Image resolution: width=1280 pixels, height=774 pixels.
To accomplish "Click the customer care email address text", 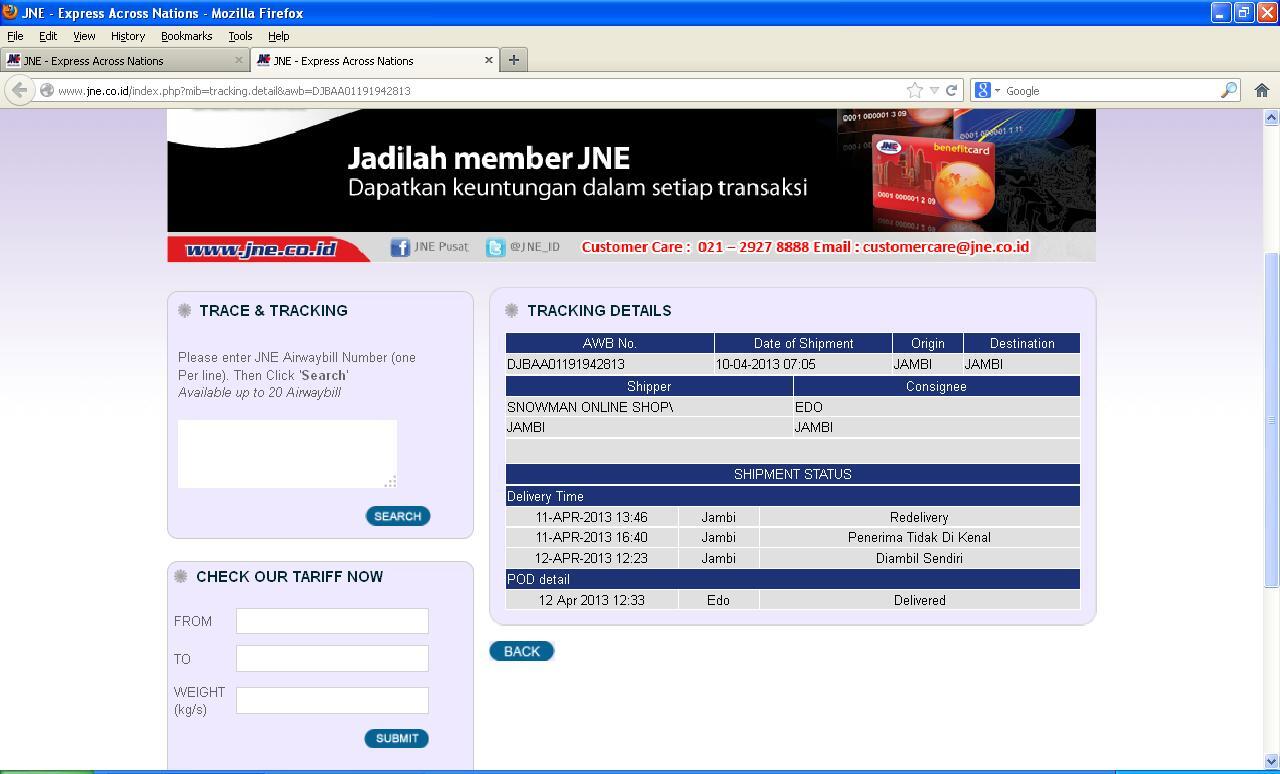I will 945,247.
